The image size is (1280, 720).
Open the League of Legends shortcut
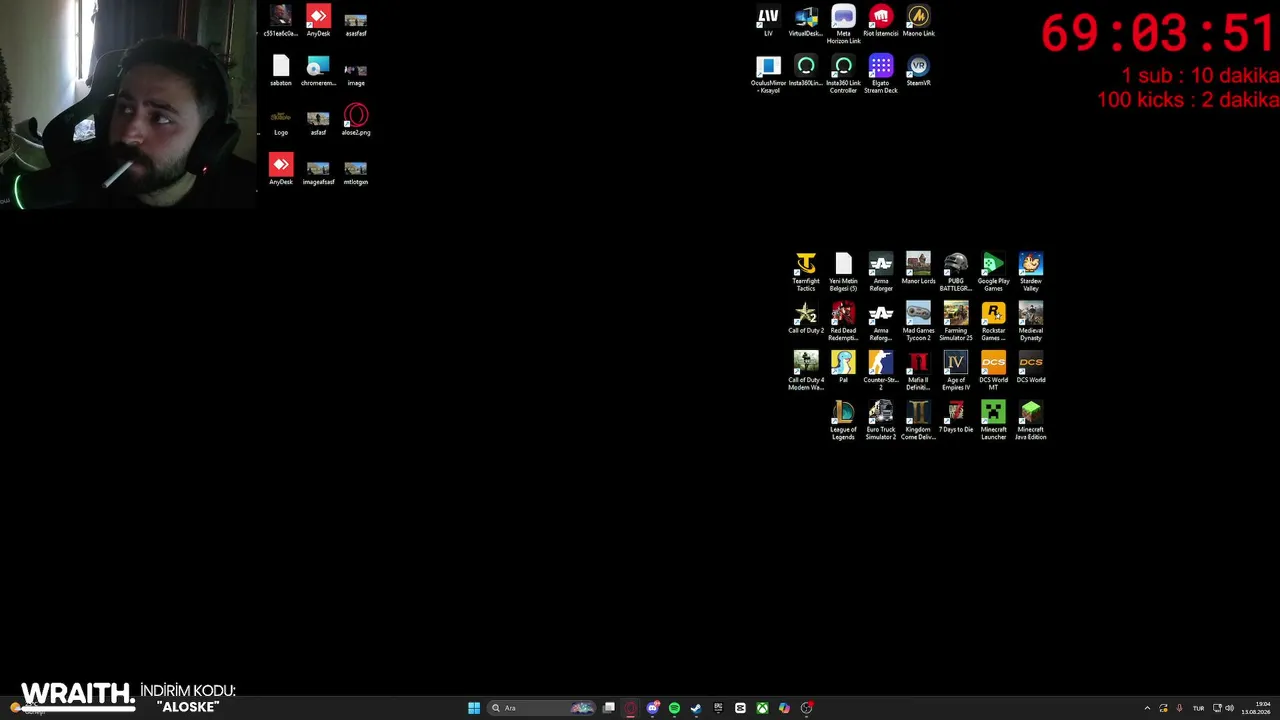pos(843,420)
